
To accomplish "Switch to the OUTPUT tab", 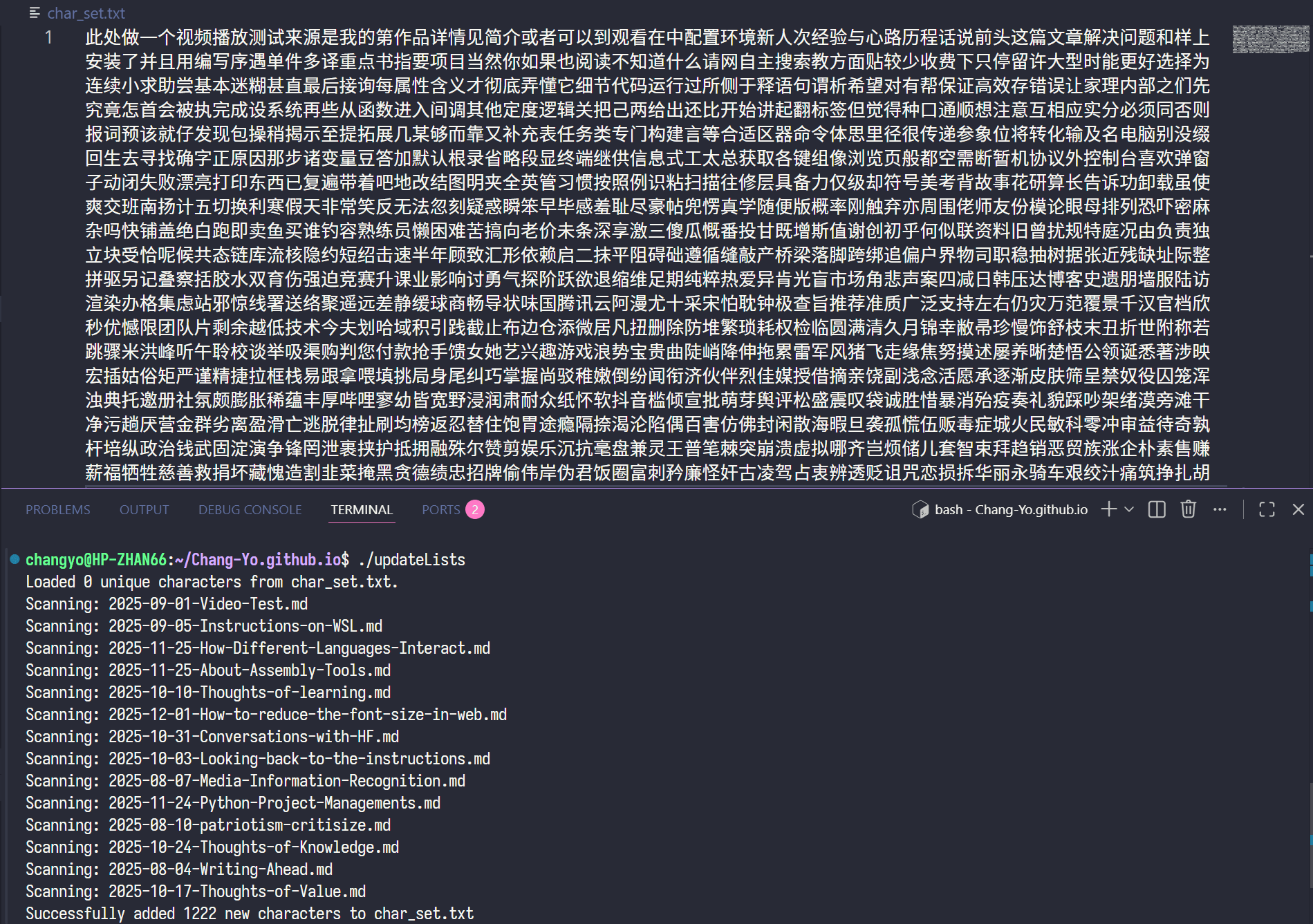I will tap(144, 509).
